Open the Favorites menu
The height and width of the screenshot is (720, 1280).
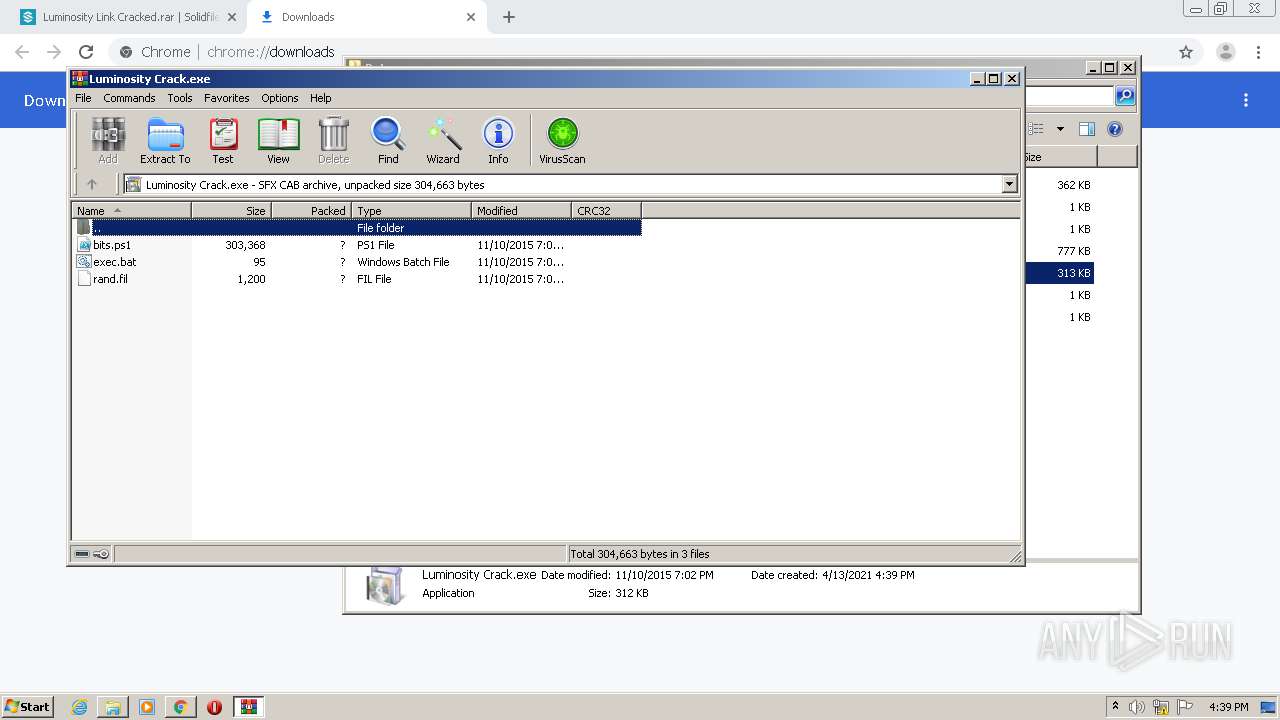click(227, 98)
